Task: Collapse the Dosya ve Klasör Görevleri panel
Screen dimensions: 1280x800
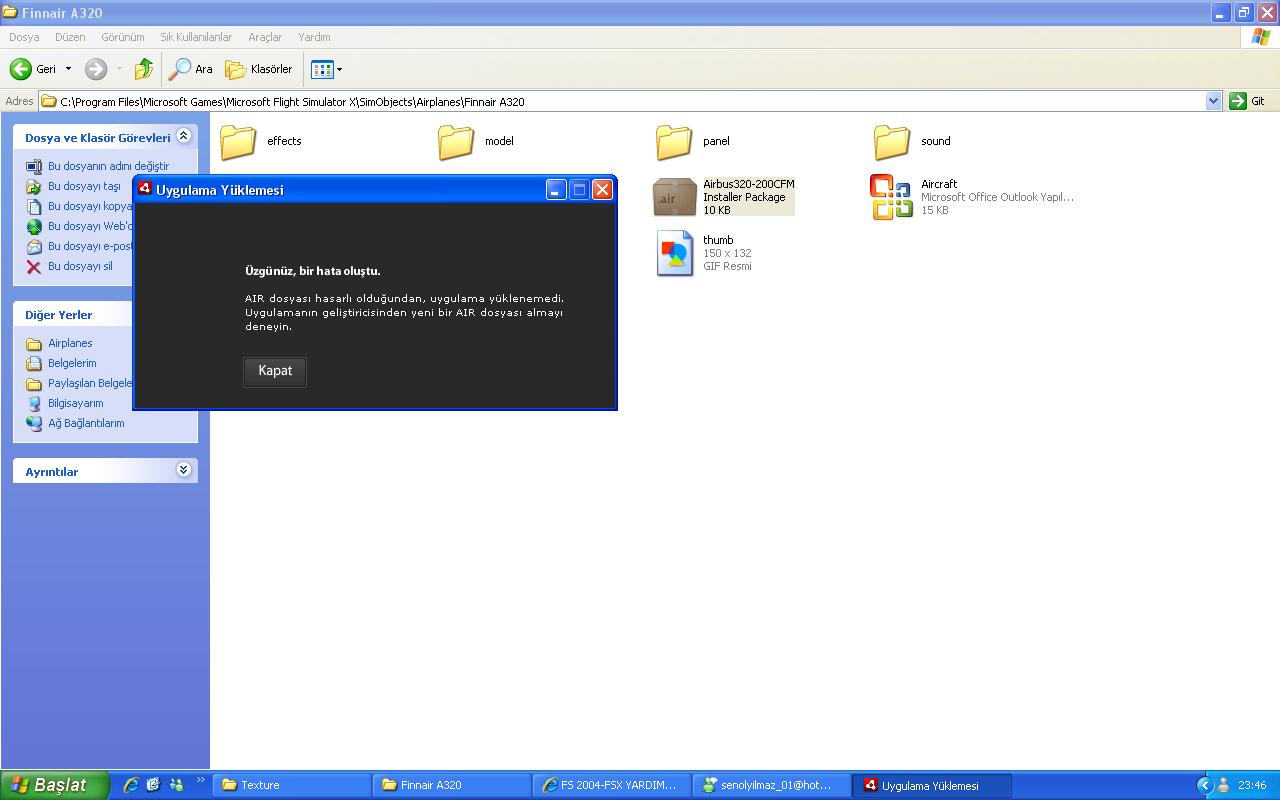Action: click(x=183, y=136)
